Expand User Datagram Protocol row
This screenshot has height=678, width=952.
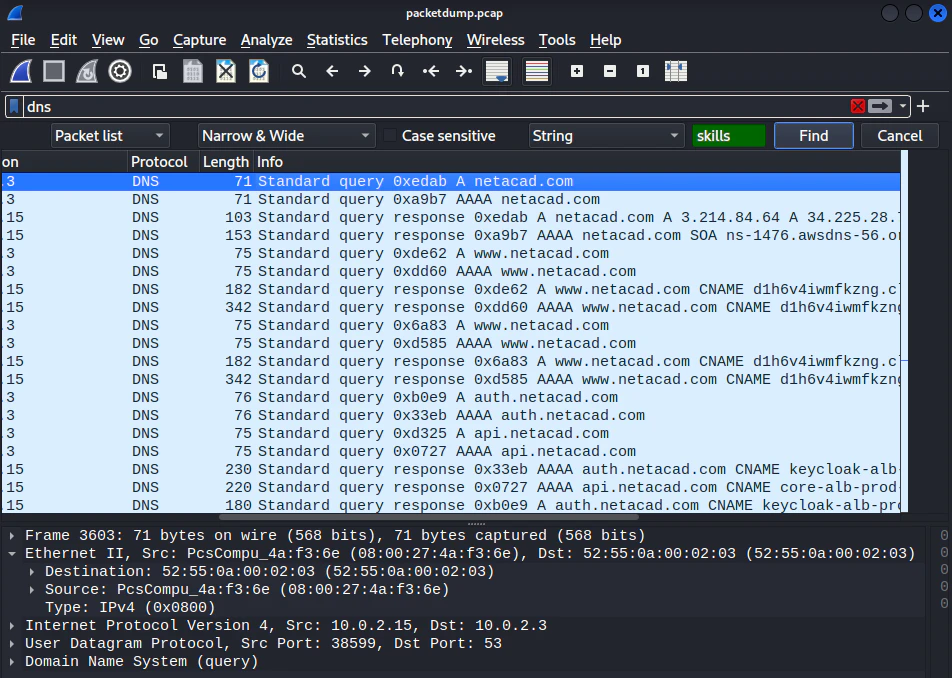(12, 643)
